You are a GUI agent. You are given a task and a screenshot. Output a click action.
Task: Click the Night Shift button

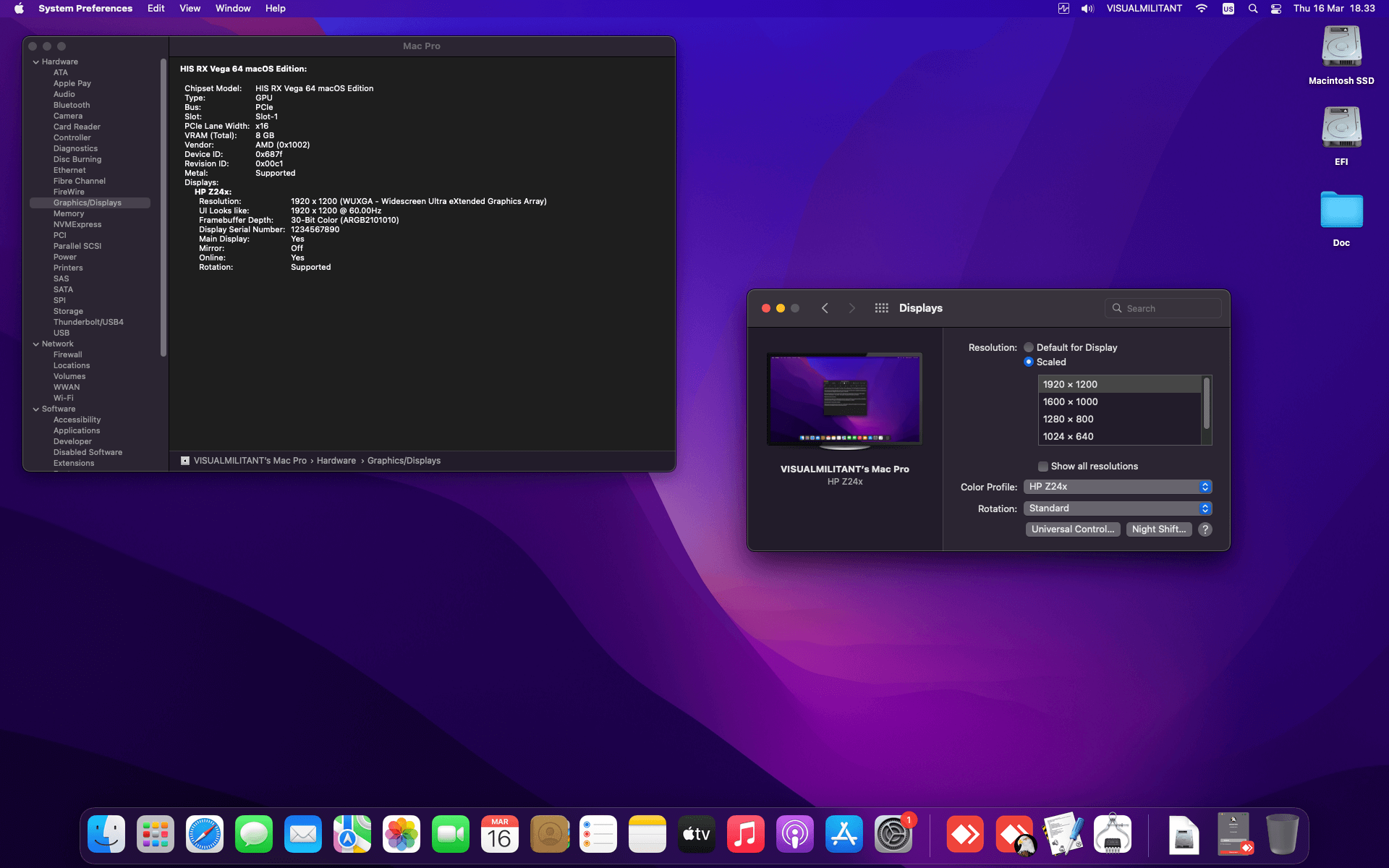[1158, 529]
